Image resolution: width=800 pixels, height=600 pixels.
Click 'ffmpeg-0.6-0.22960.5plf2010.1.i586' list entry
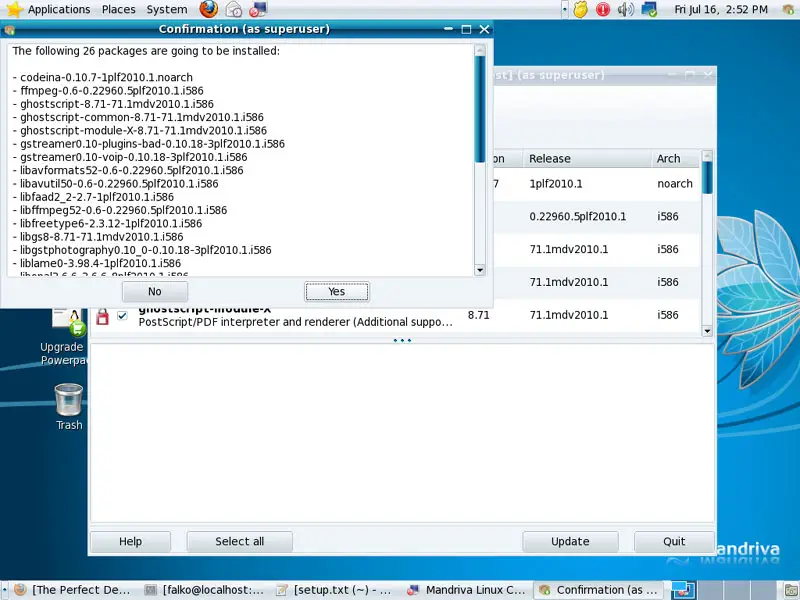[x=108, y=91]
